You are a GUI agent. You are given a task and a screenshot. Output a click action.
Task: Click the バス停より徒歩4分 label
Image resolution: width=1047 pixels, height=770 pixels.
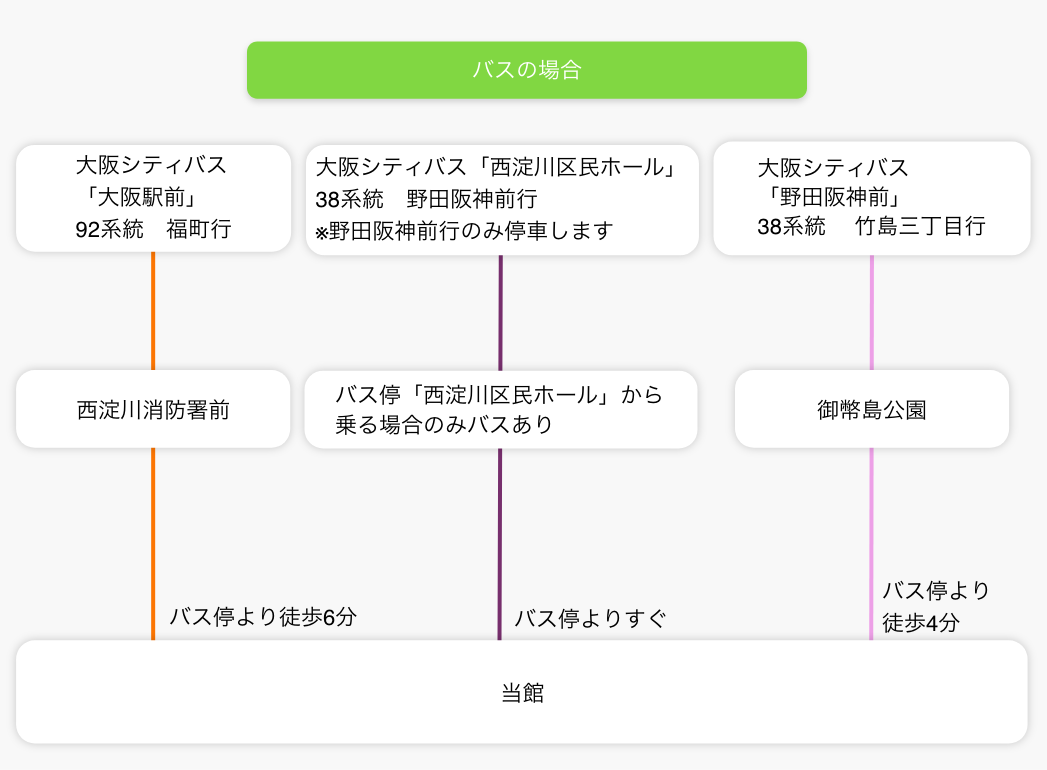click(935, 606)
